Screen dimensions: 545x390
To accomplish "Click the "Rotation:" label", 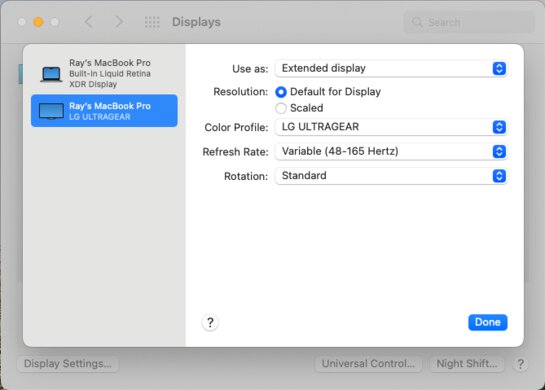I will pyautogui.click(x=246, y=176).
